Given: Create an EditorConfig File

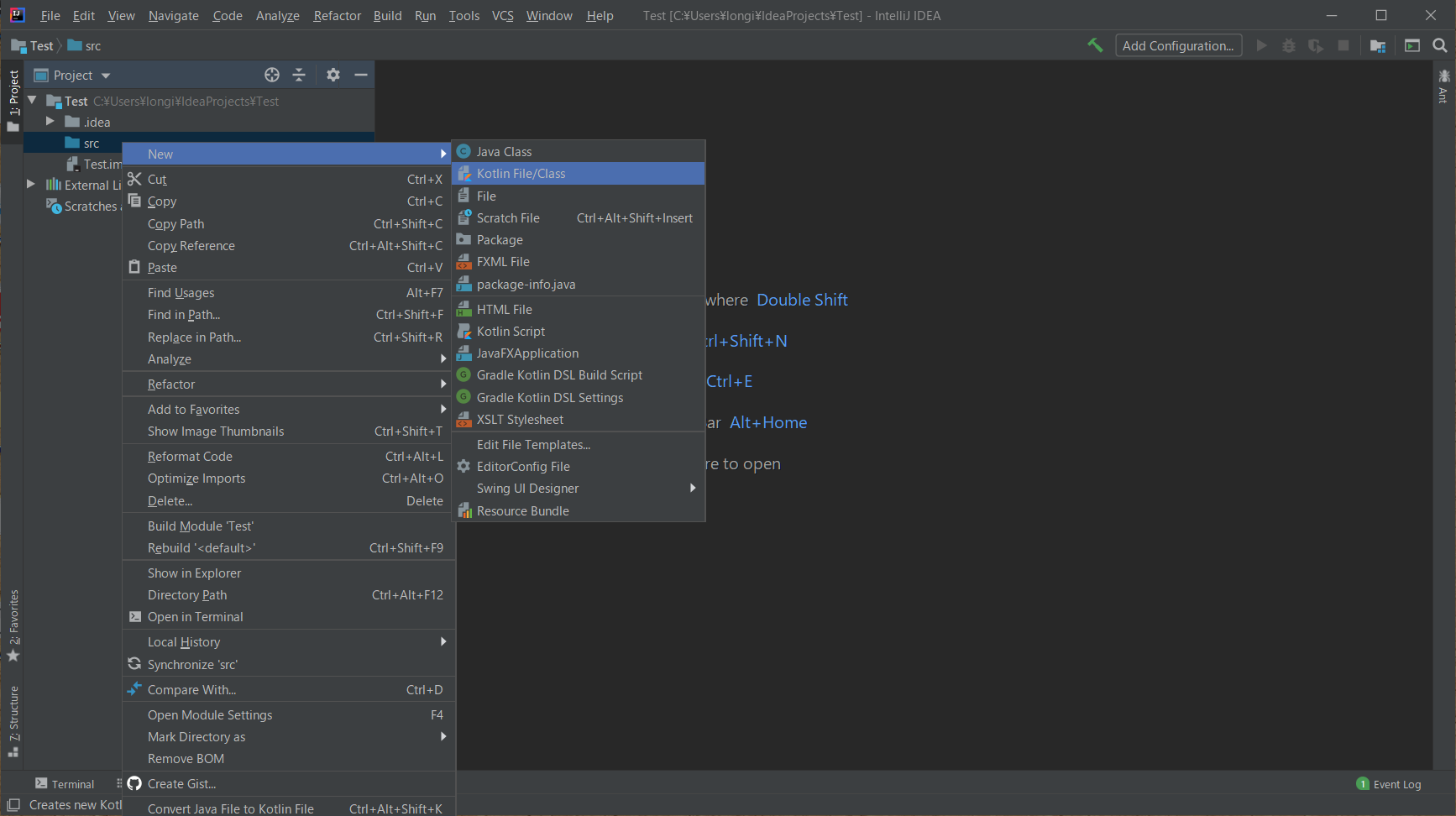Looking at the screenshot, I should click(x=578, y=466).
